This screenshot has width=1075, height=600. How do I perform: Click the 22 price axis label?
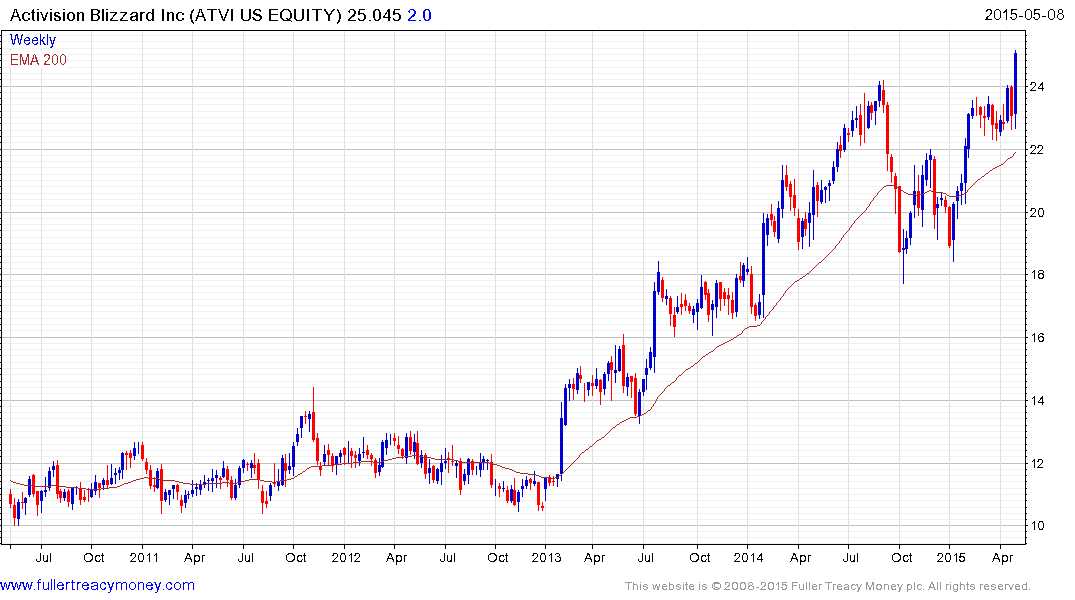(1037, 149)
